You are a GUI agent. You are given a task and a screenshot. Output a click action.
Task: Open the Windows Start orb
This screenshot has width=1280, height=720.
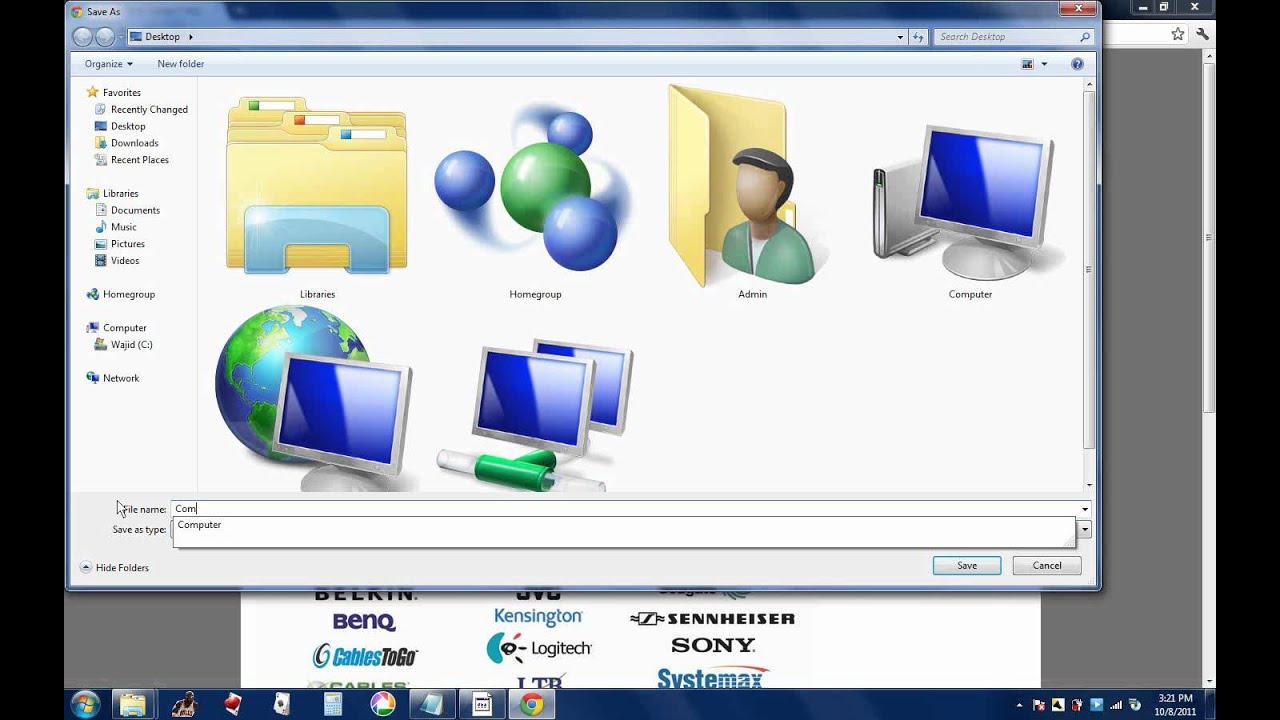coord(85,704)
